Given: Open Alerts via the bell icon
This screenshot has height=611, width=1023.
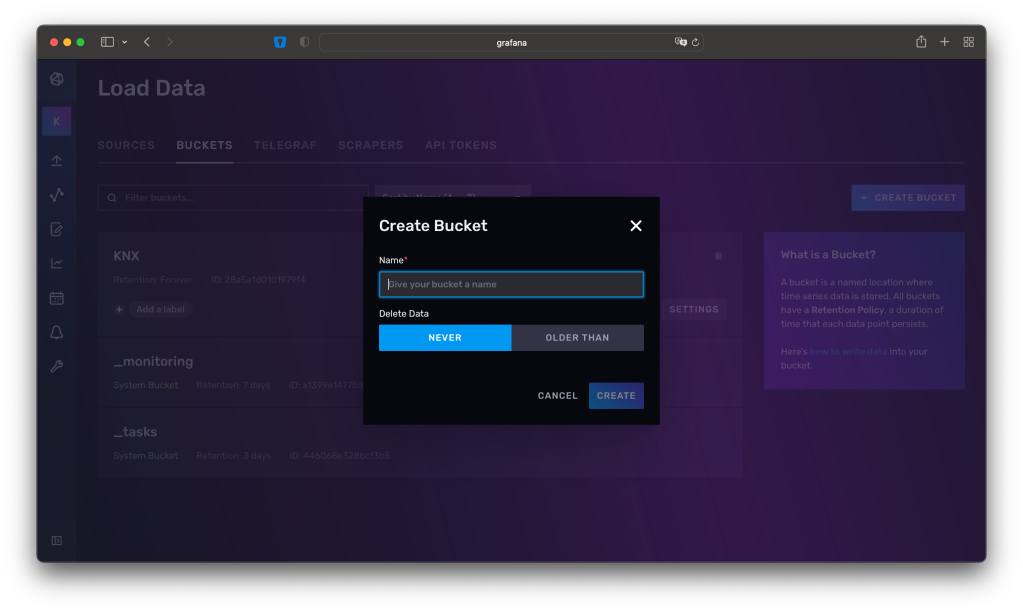Looking at the screenshot, I should click(57, 332).
